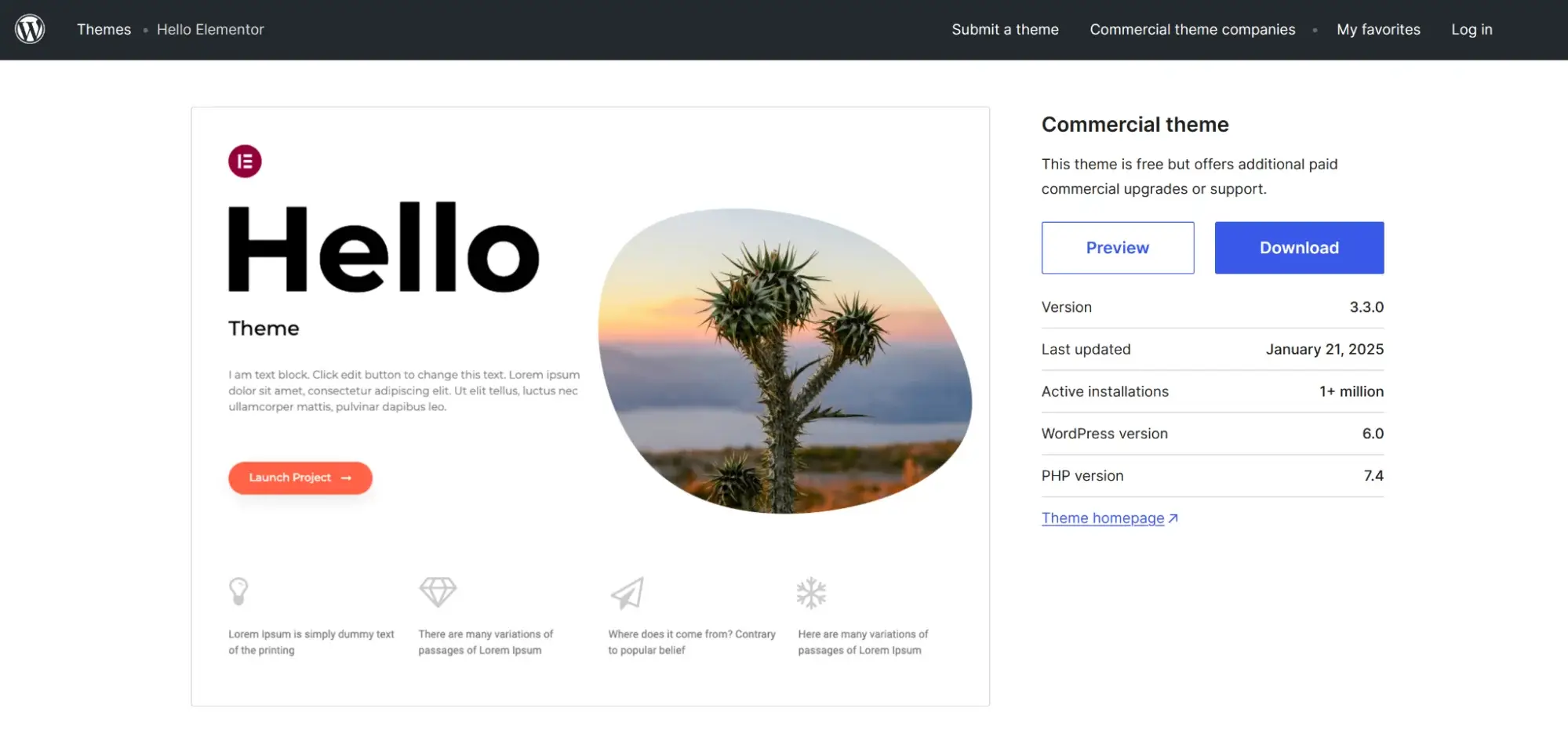This screenshot has width=1568, height=730.
Task: Click 'This theme is free' description text
Action: click(1189, 176)
